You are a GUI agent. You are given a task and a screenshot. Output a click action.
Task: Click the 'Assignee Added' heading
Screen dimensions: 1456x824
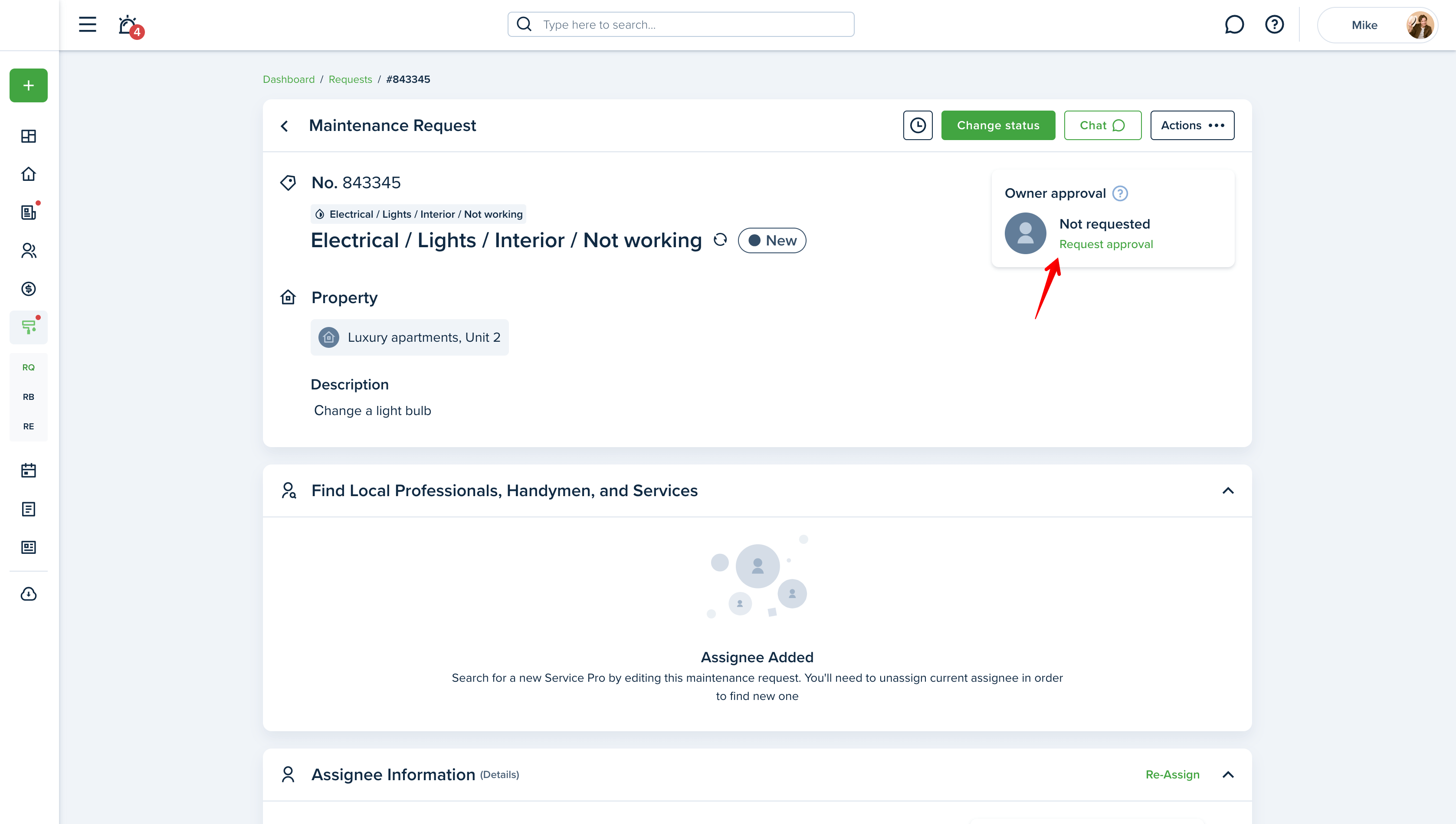(x=757, y=657)
